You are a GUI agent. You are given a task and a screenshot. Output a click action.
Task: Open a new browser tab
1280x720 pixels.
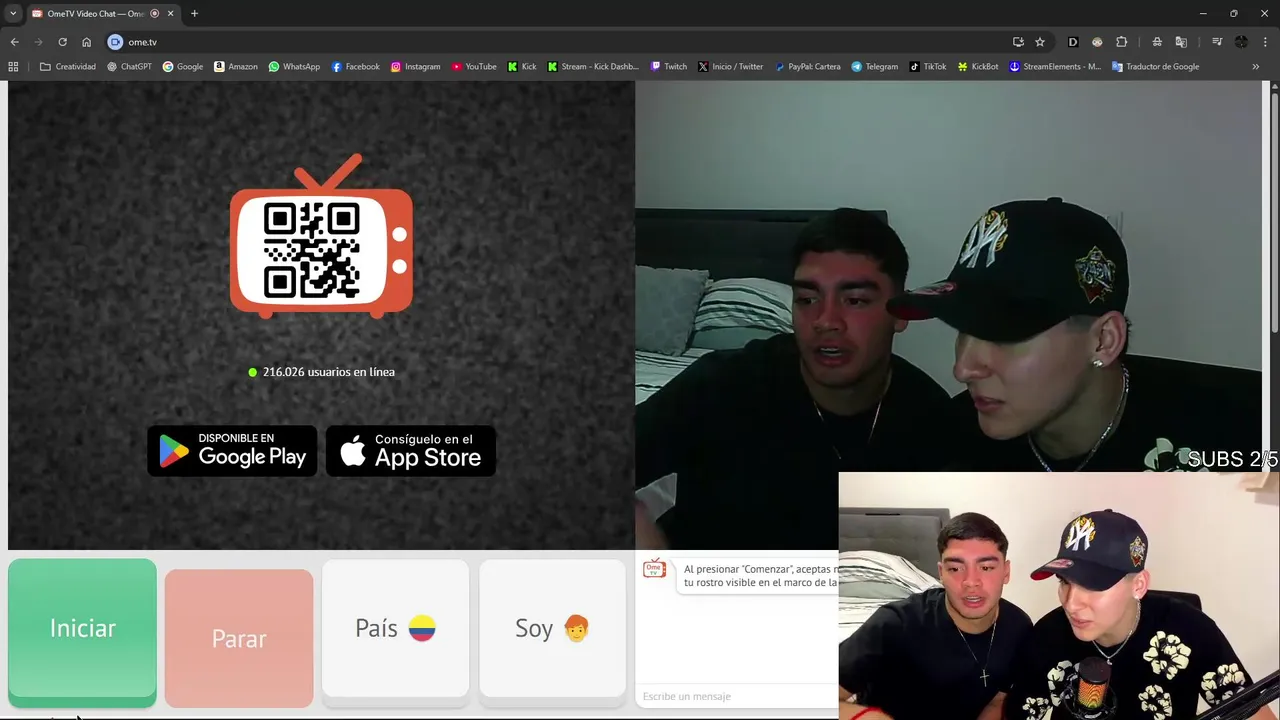194,13
